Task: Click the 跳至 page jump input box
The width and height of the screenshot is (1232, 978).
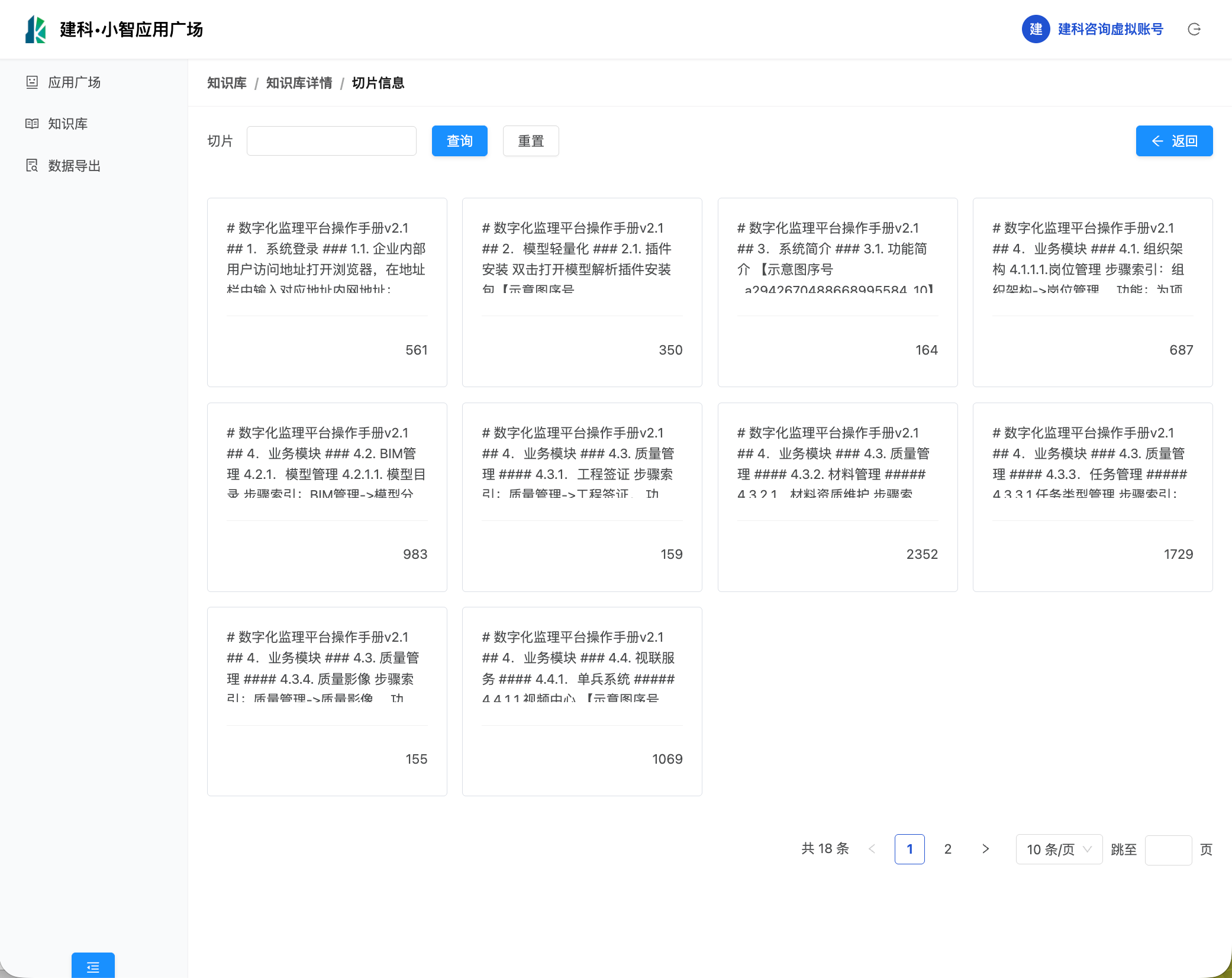Action: (1168, 850)
